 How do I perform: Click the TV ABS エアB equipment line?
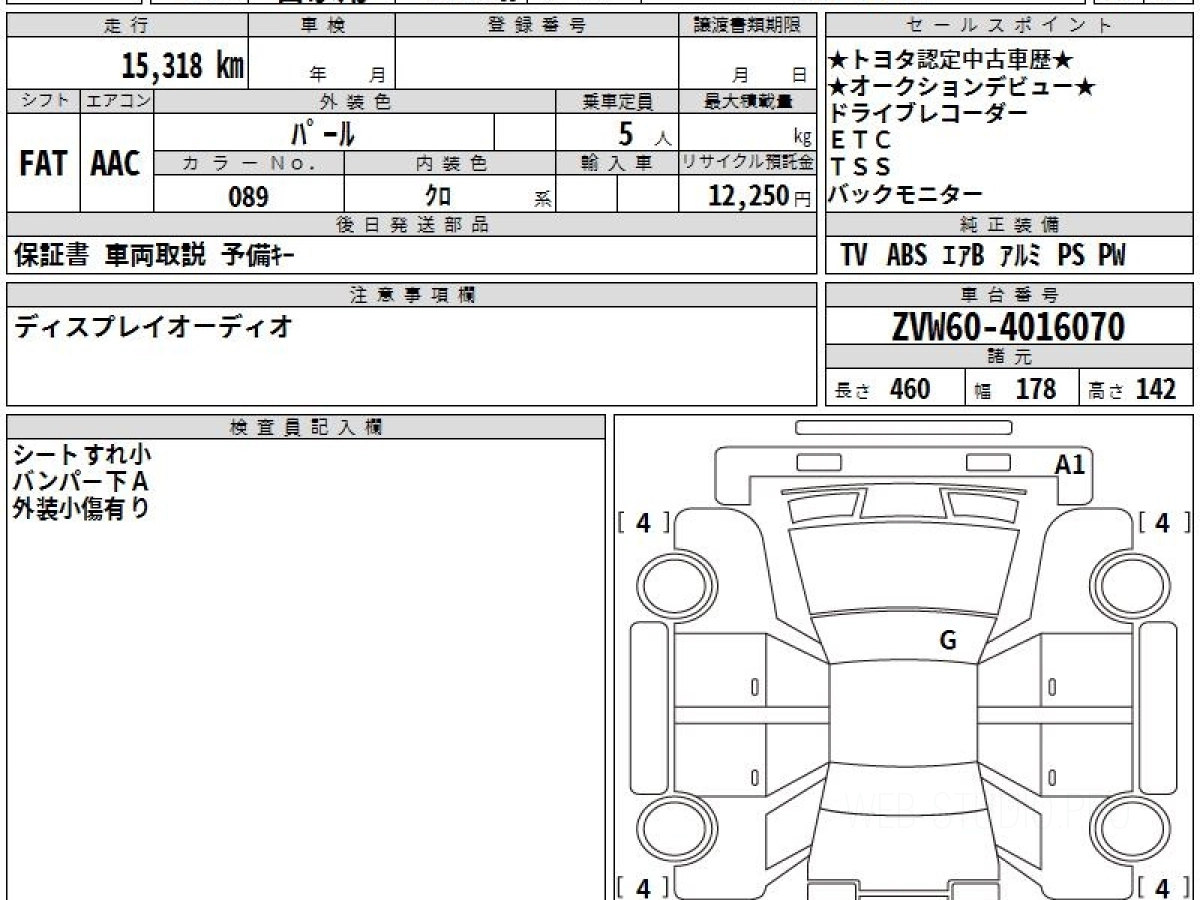click(x=983, y=256)
